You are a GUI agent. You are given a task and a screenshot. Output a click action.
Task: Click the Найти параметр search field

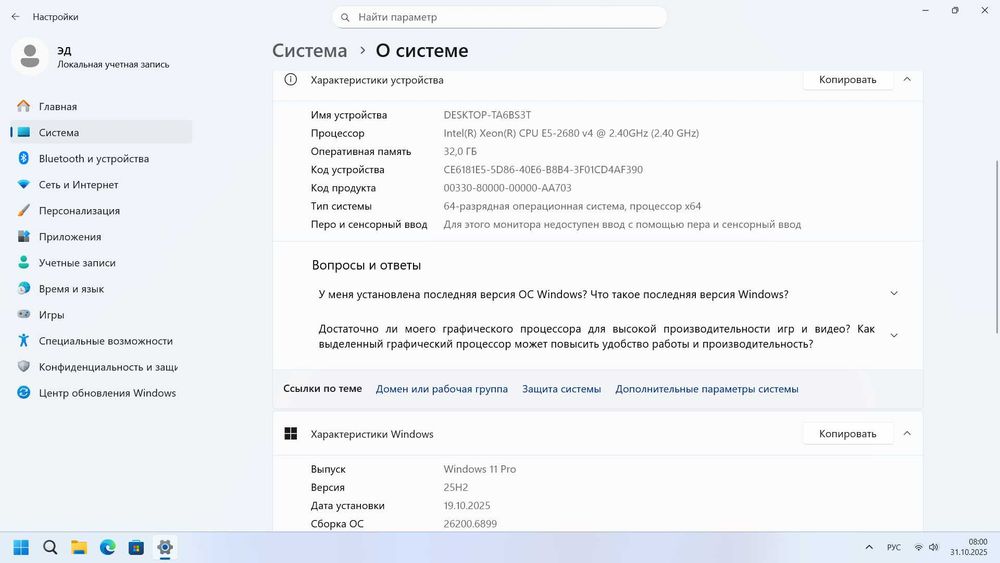click(499, 17)
